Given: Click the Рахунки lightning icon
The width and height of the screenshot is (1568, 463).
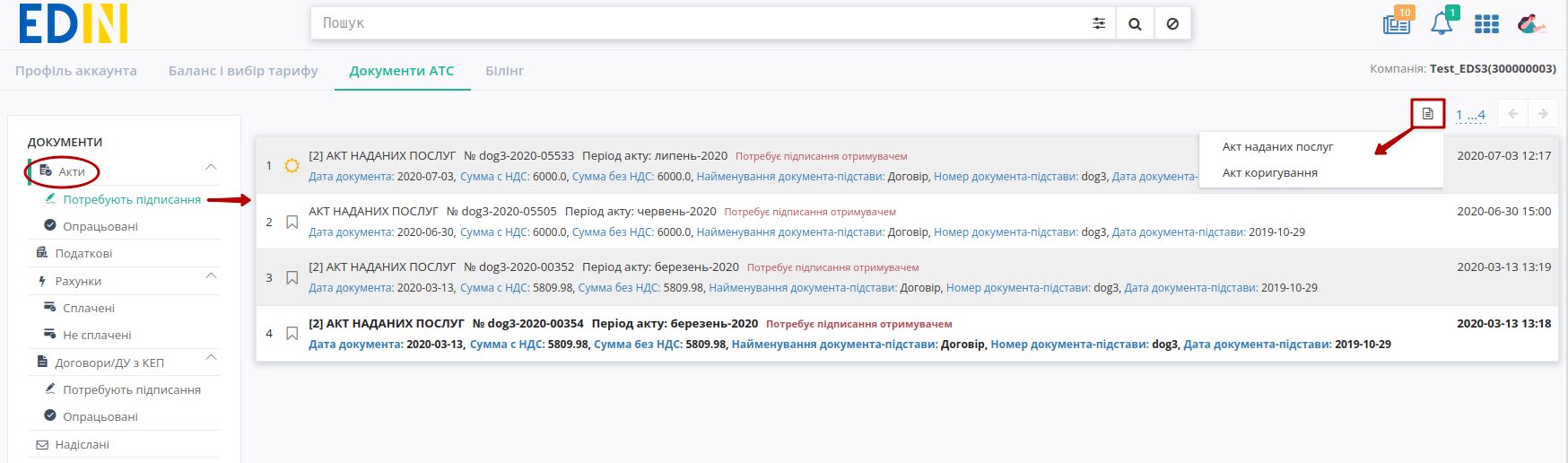Looking at the screenshot, I should tap(42, 281).
